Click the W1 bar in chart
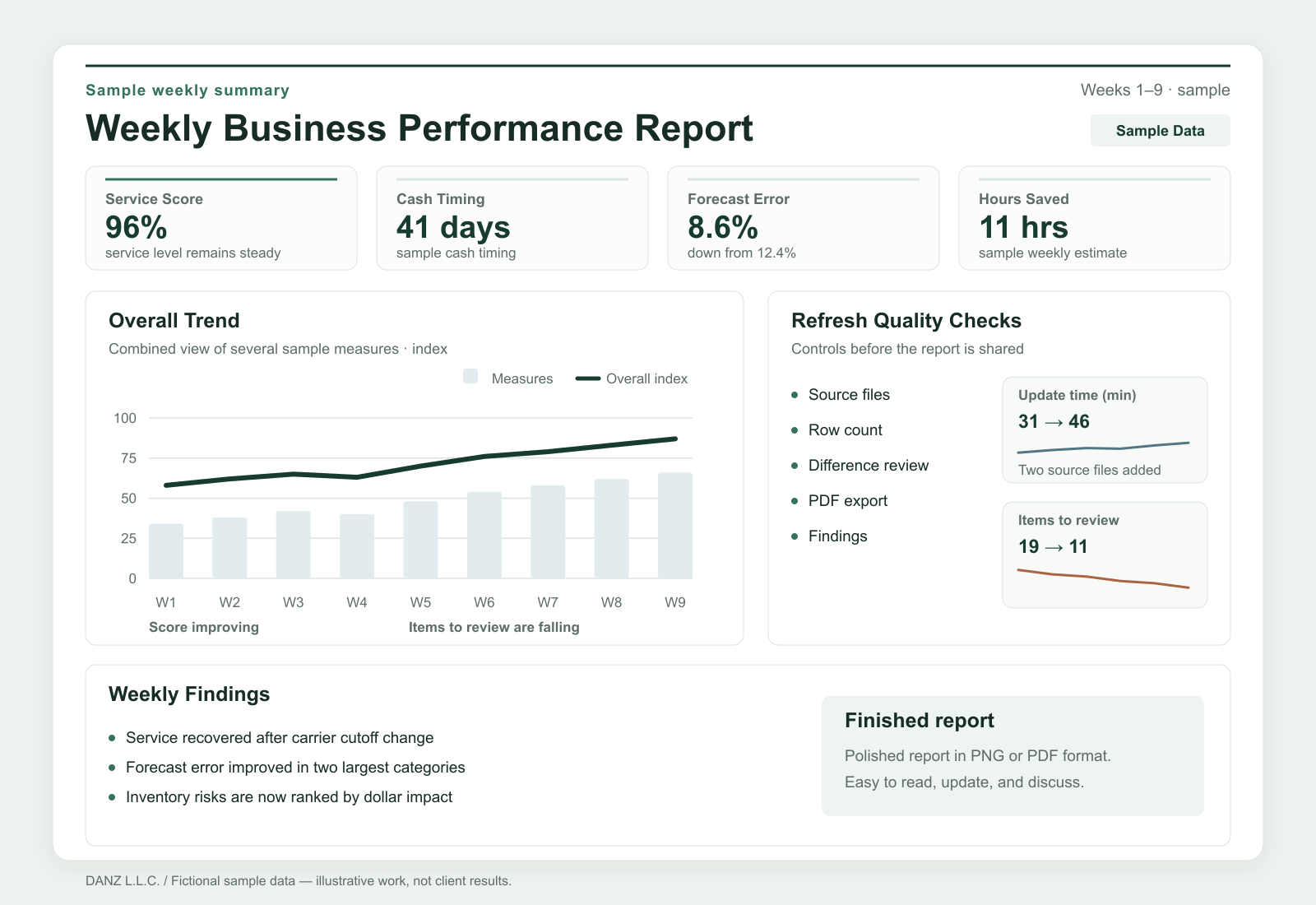Viewport: 1316px width, 905px height. 166,551
